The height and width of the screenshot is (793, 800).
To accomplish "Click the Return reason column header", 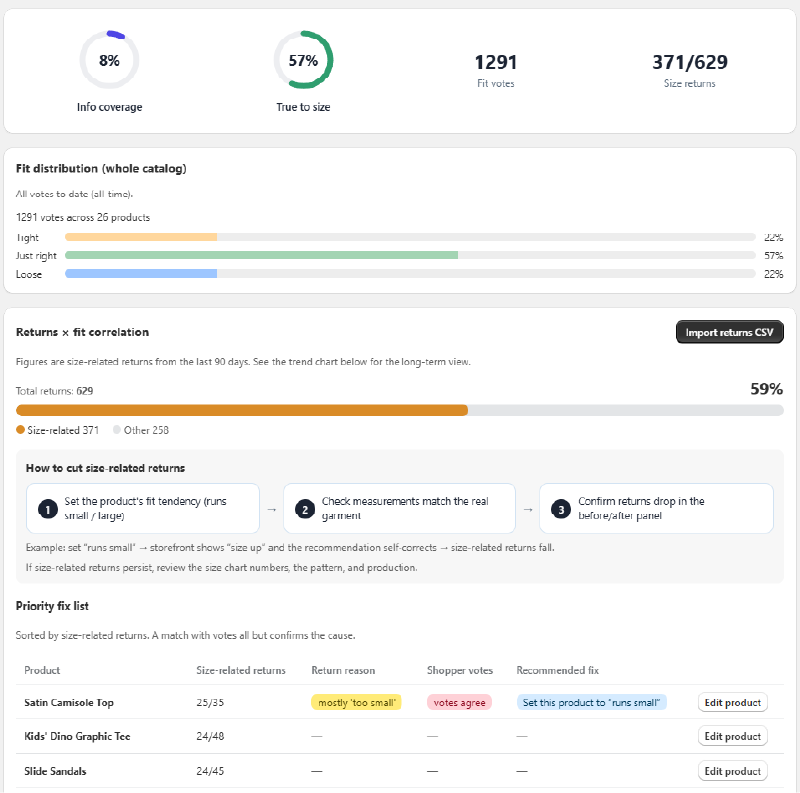I will pyautogui.click(x=343, y=670).
